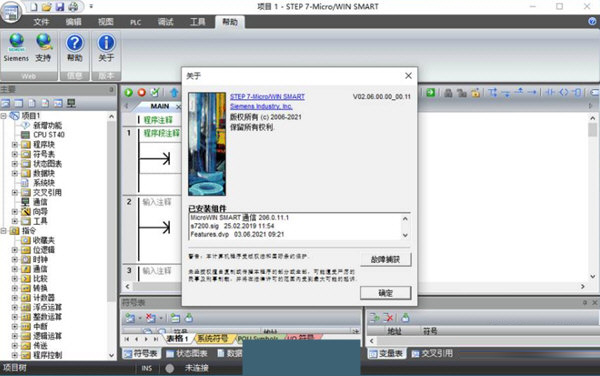This screenshot has height=376, width=600.
Task: Click the New file icon in title bar
Action: coord(34,7)
